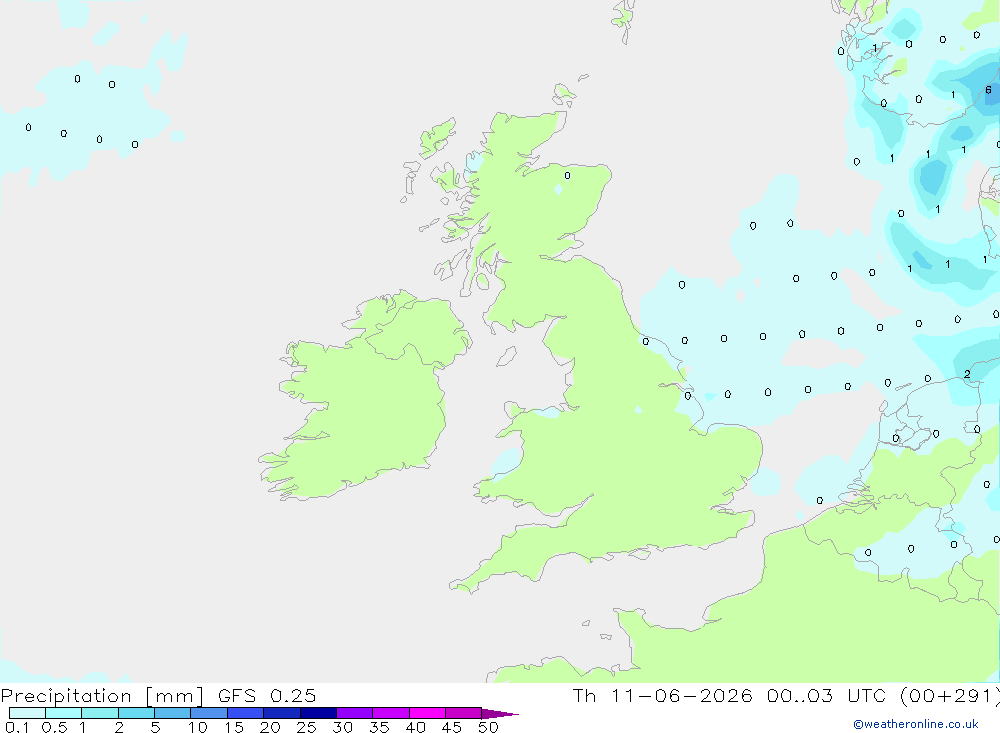
Task: Click the 30–35 mm legend swatch
Action: [x=355, y=713]
